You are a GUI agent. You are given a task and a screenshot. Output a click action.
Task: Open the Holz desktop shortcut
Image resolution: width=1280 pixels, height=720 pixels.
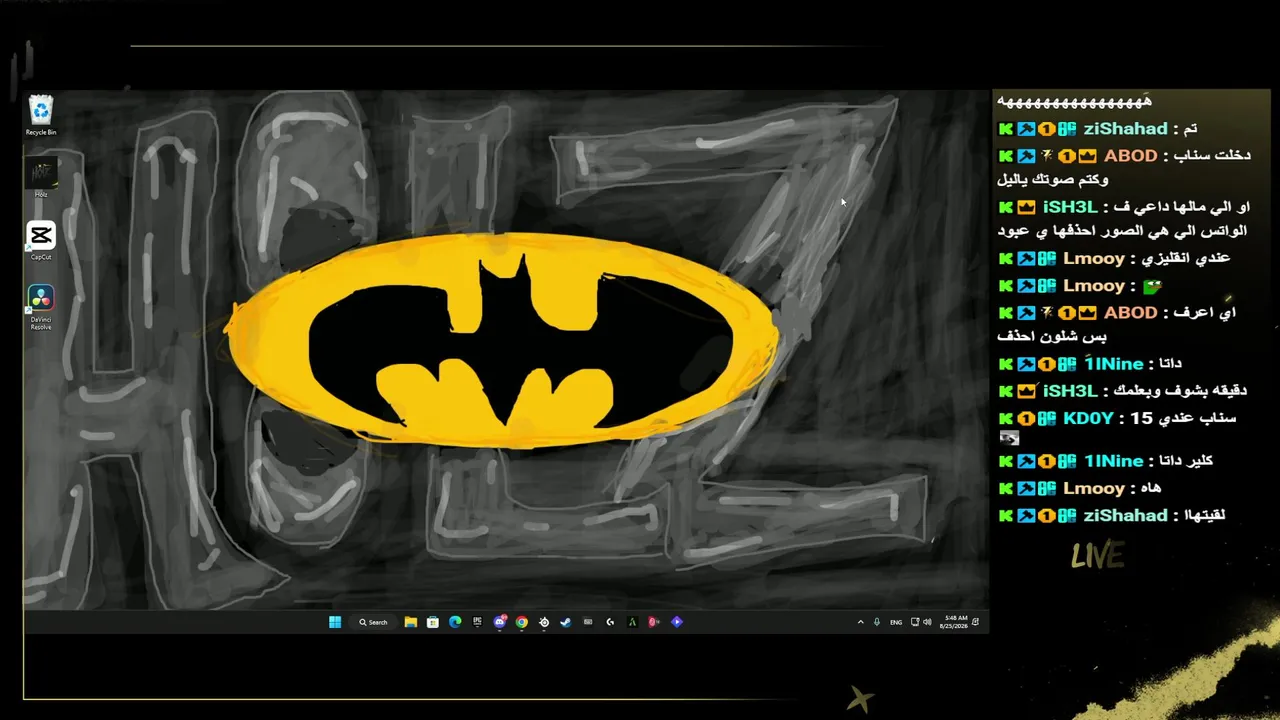(41, 178)
